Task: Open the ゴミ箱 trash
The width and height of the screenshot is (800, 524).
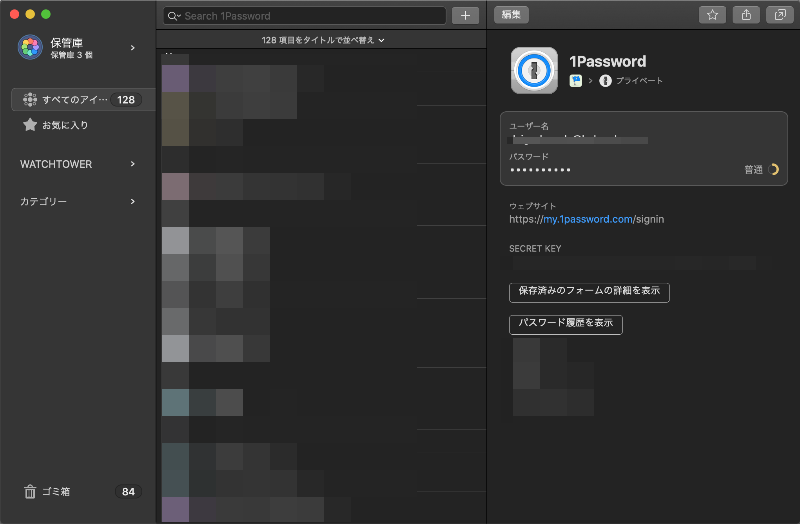Action: pyautogui.click(x=56, y=491)
